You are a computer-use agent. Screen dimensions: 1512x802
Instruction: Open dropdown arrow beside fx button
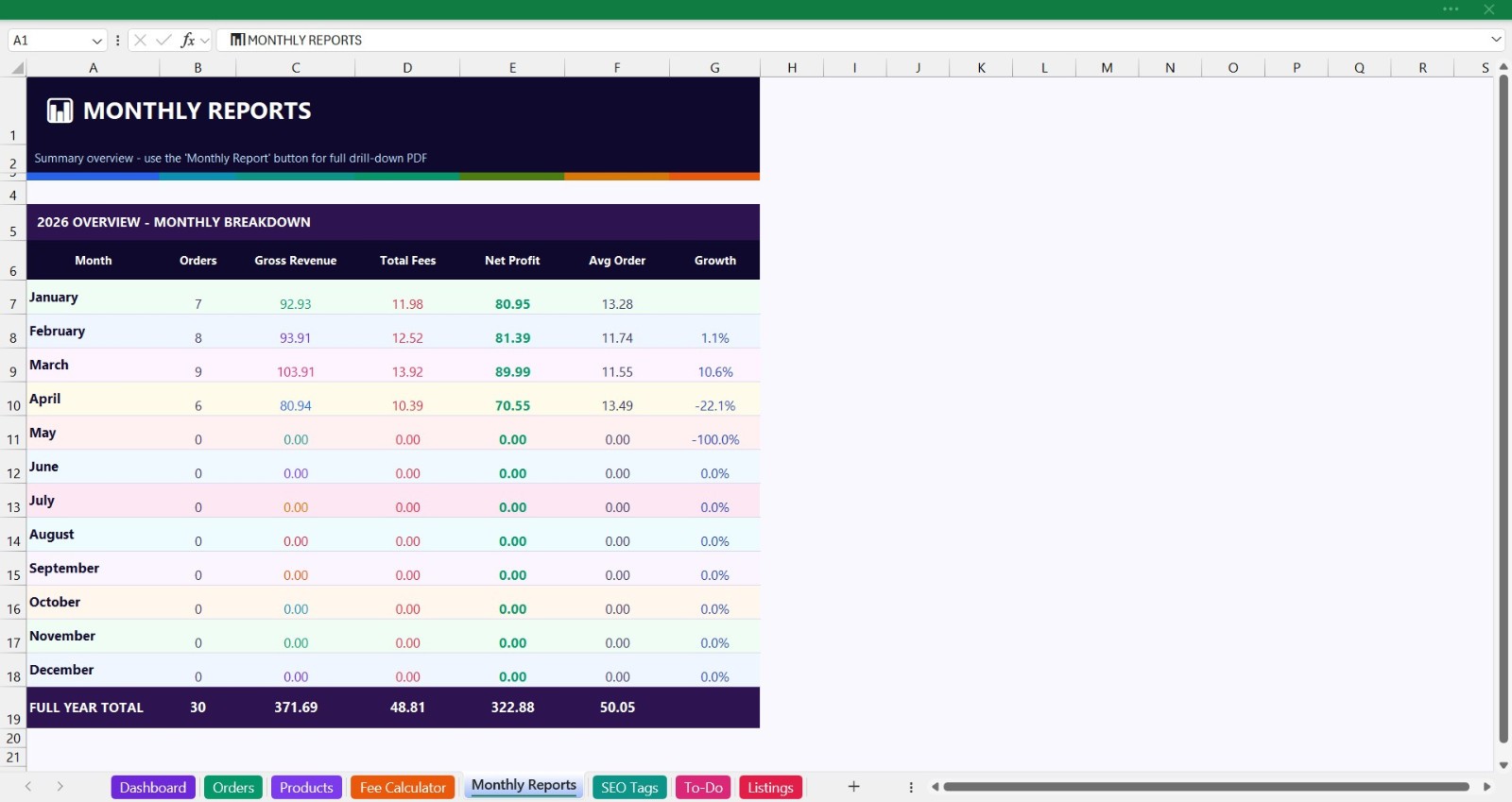pos(205,41)
